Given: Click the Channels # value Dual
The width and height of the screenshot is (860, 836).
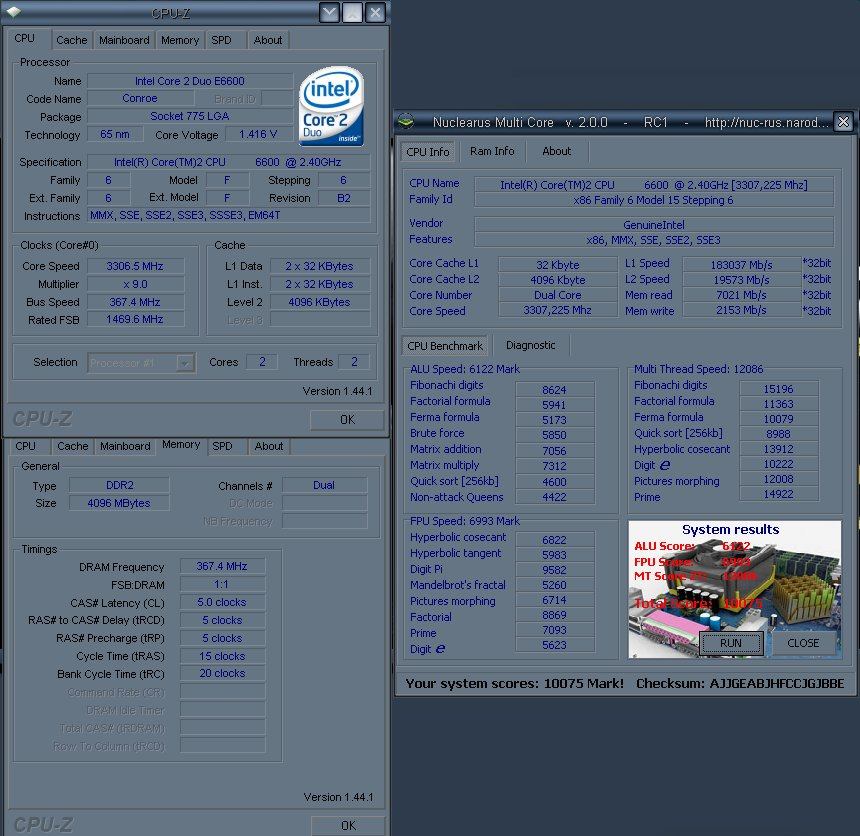Looking at the screenshot, I should pyautogui.click(x=324, y=485).
